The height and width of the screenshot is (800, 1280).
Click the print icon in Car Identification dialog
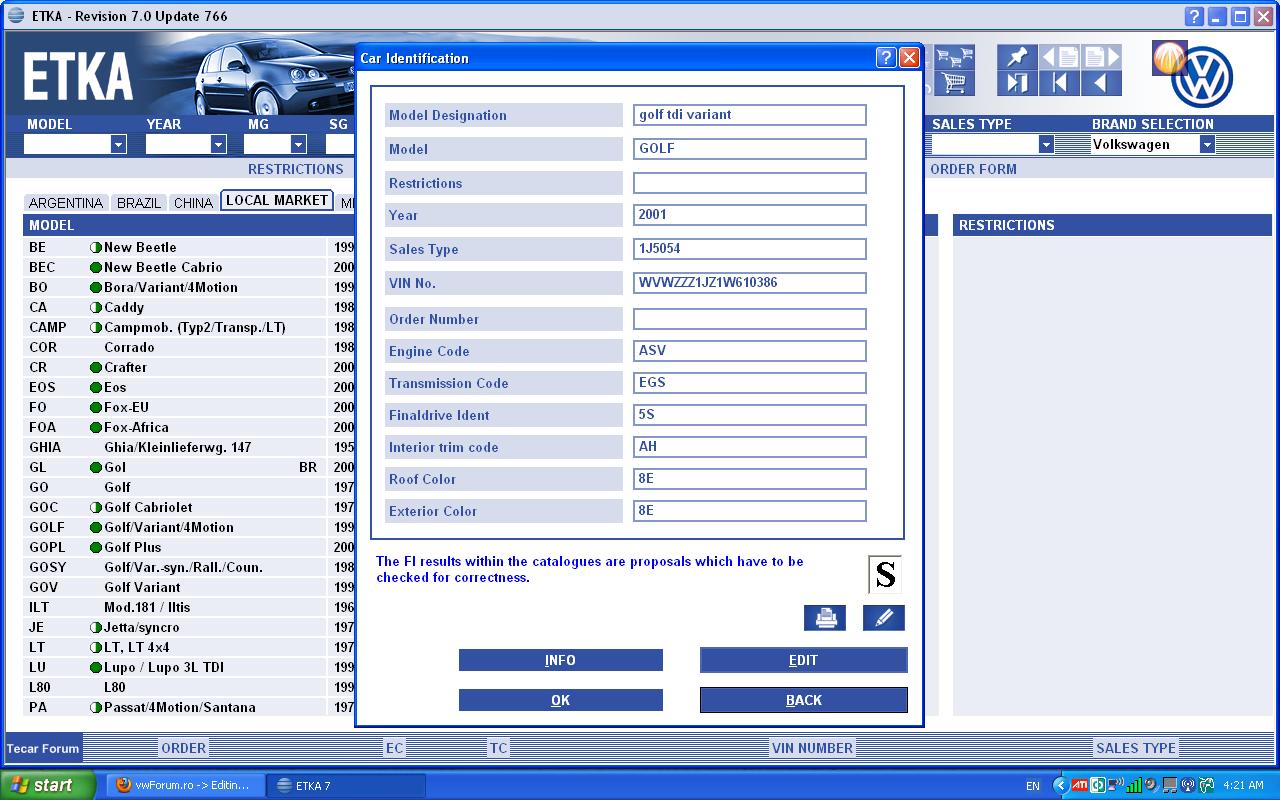tap(825, 618)
